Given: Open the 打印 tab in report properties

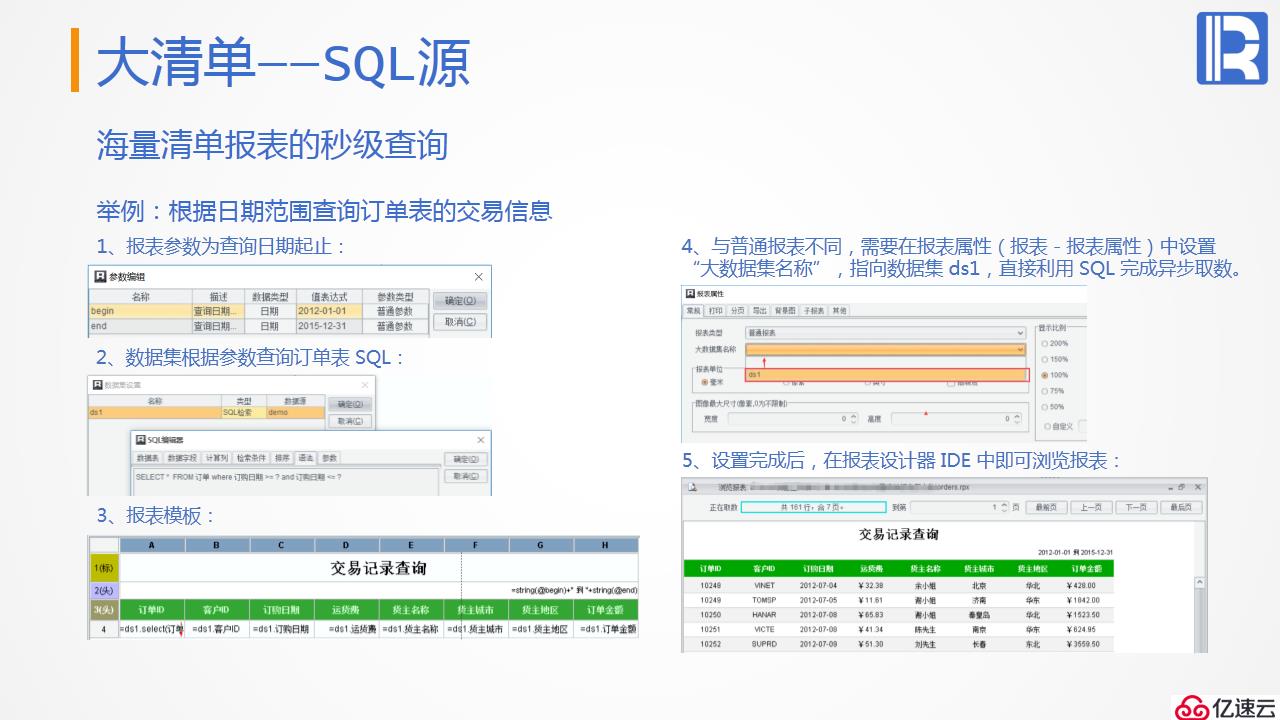Looking at the screenshot, I should click(715, 311).
